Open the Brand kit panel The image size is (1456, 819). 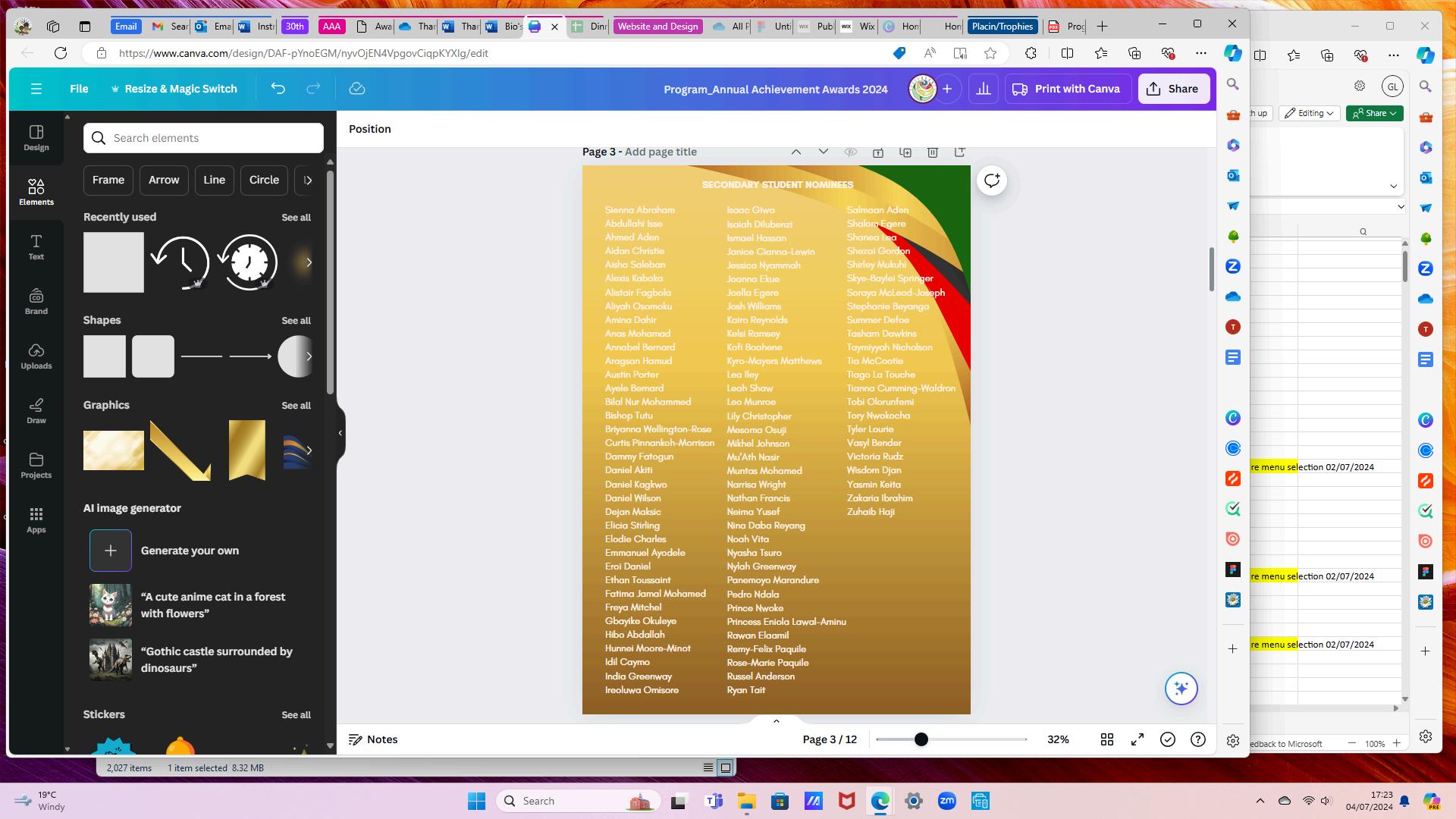(x=36, y=301)
